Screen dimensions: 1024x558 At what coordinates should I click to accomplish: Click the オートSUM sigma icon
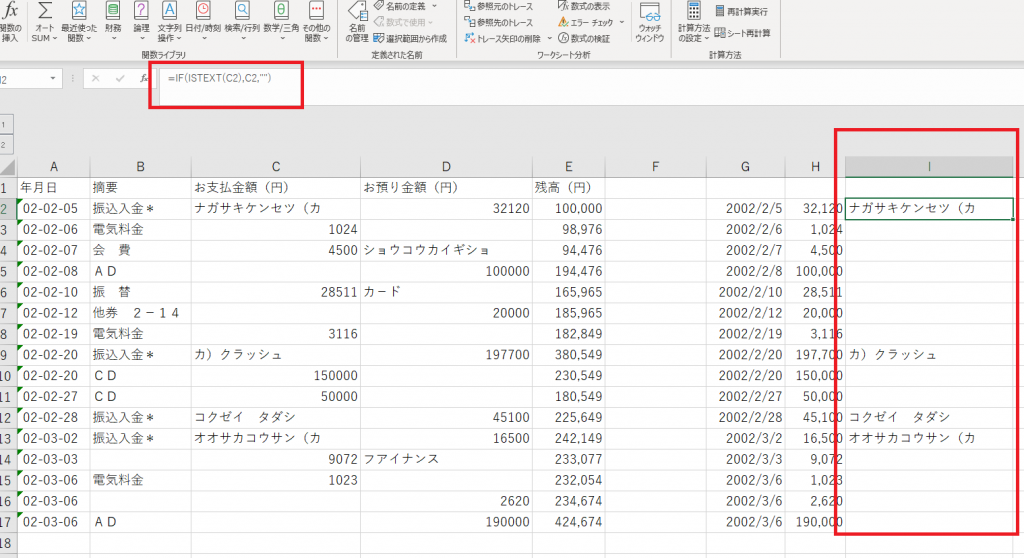[45, 12]
